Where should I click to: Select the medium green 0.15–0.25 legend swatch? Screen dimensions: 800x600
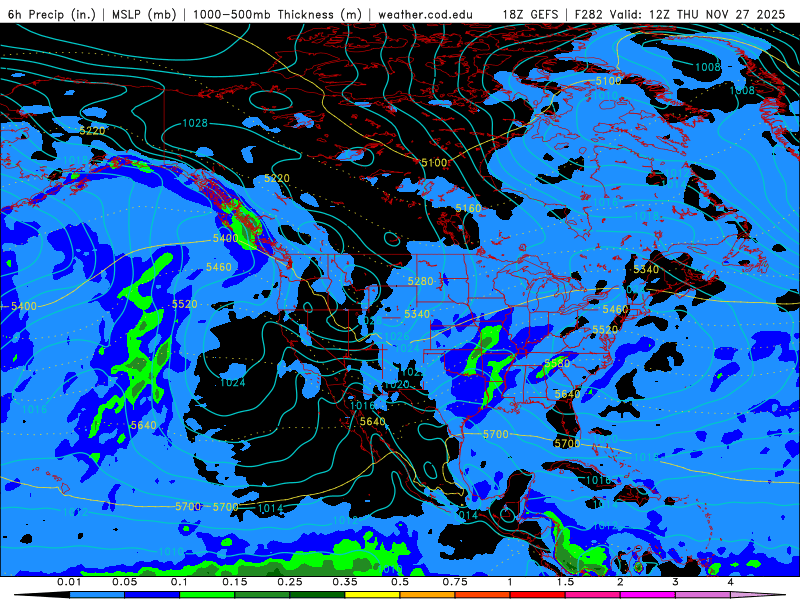click(262, 595)
